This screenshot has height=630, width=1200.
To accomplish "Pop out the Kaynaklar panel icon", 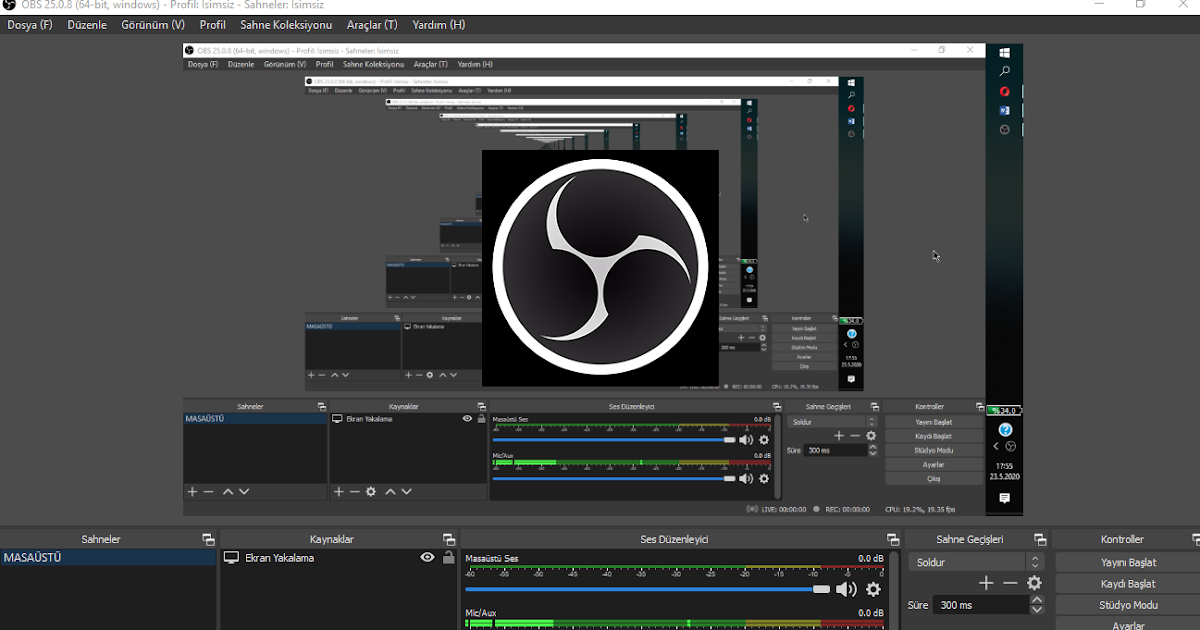I will tap(449, 539).
